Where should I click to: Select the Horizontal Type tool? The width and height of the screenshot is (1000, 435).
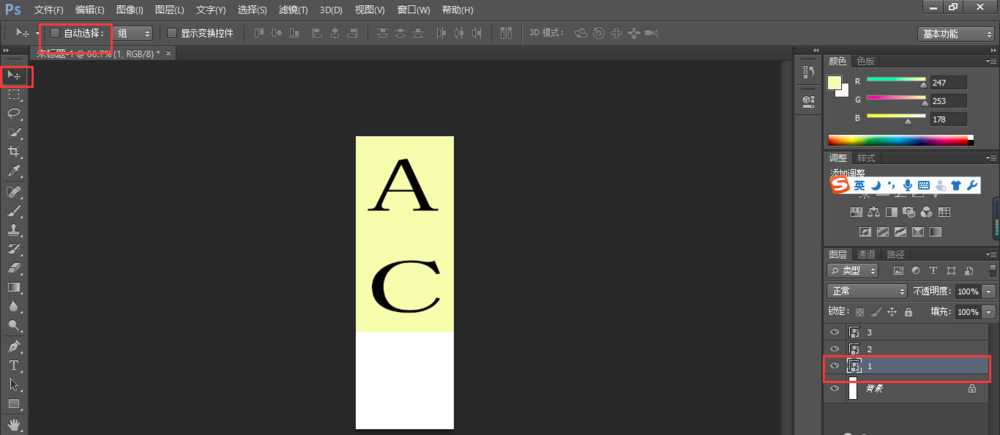click(x=15, y=366)
